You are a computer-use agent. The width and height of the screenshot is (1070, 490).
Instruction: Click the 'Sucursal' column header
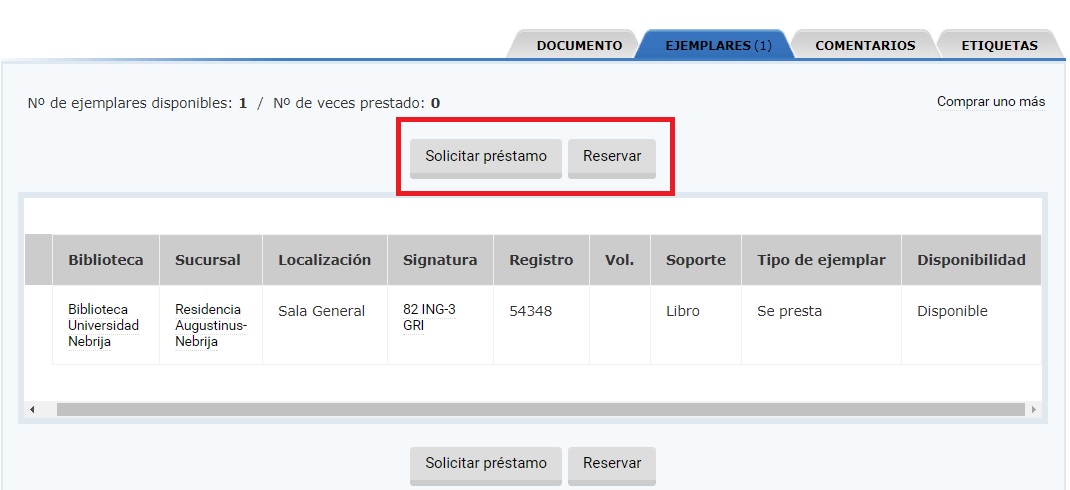tap(208, 260)
